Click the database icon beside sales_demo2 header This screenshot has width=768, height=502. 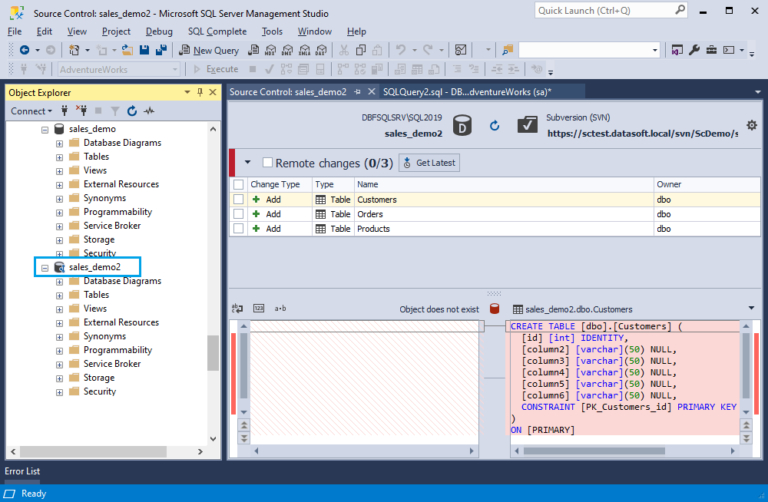pyautogui.click(x=461, y=125)
